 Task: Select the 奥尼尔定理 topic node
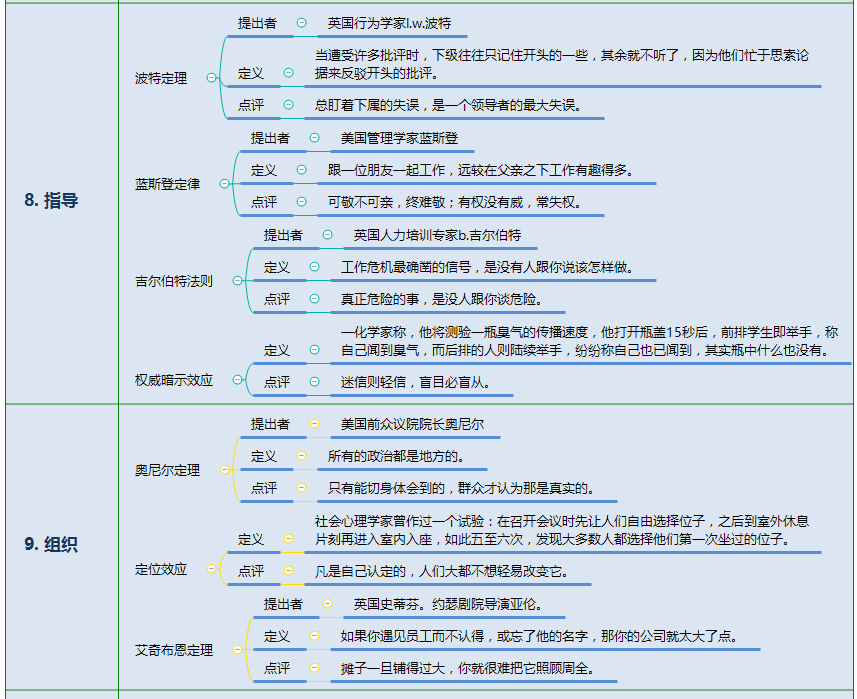[167, 470]
